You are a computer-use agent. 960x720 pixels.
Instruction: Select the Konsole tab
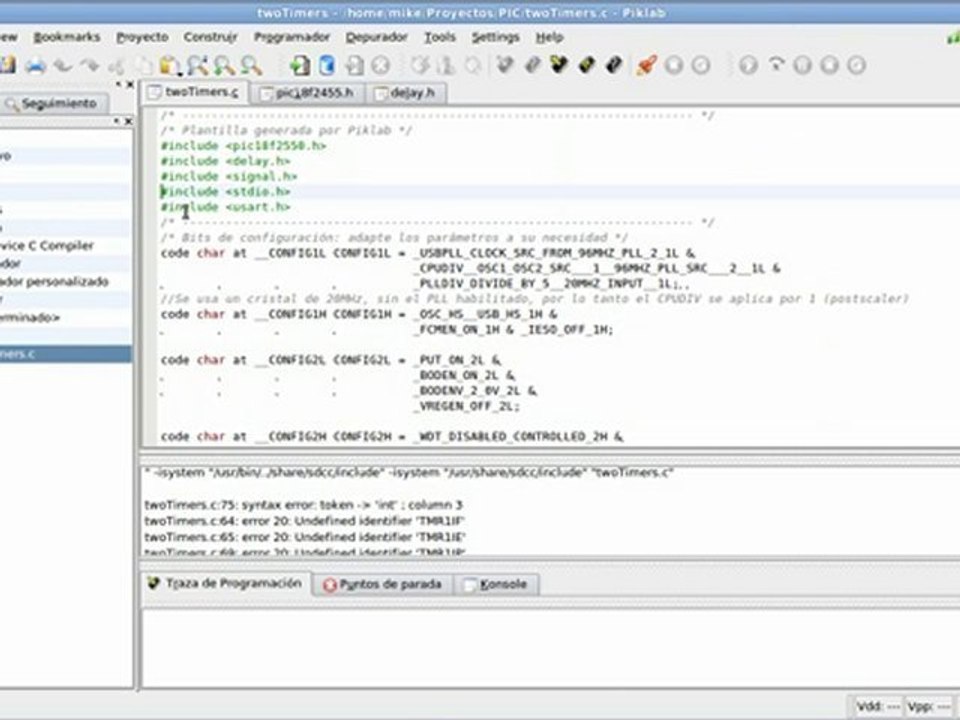click(496, 585)
